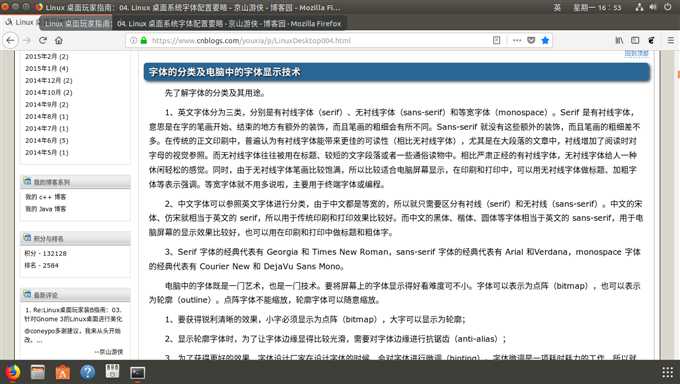Click the 积分 - 132128 text

(x=46, y=253)
